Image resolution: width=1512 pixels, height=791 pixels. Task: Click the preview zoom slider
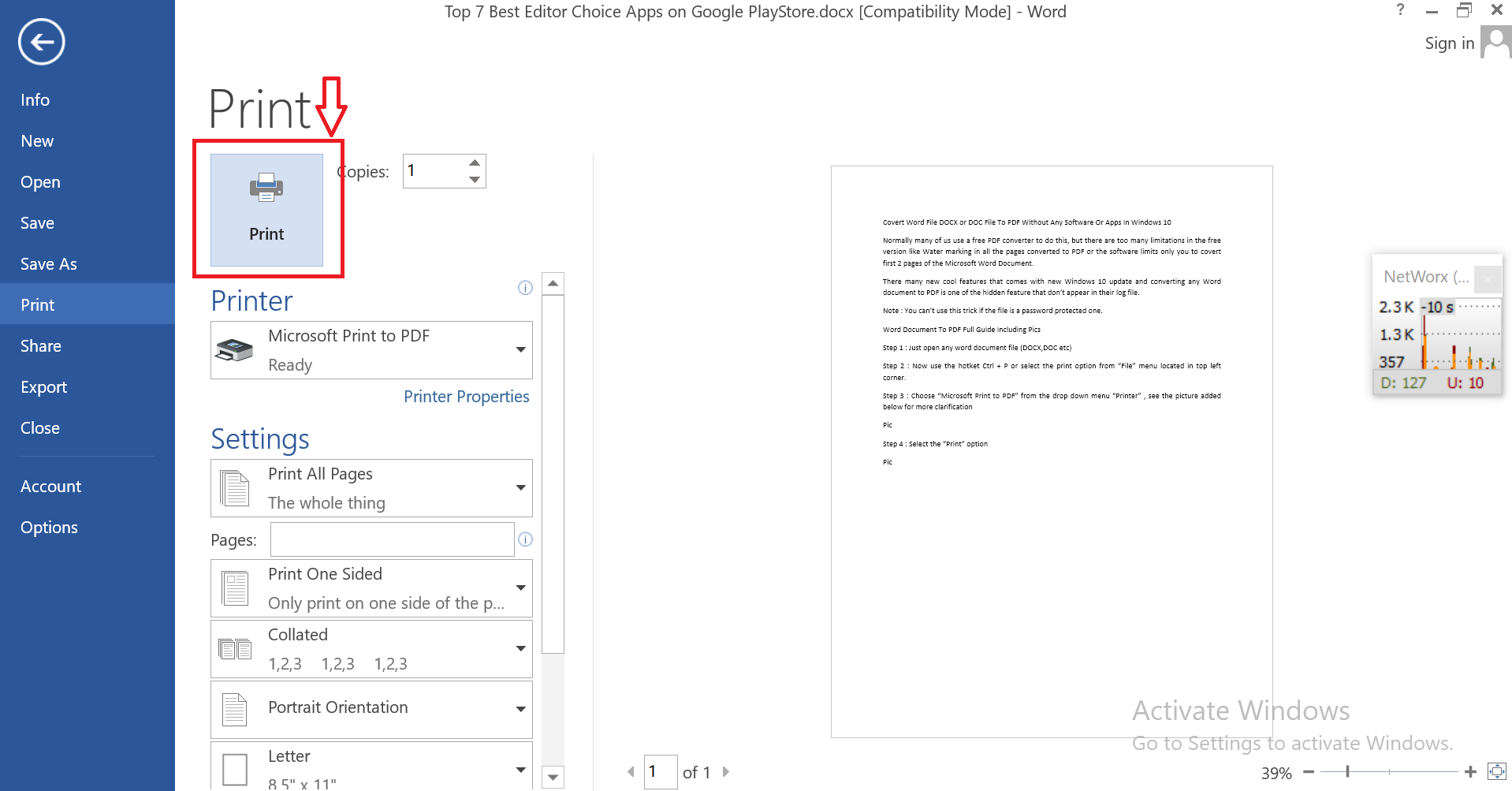[x=1389, y=772]
